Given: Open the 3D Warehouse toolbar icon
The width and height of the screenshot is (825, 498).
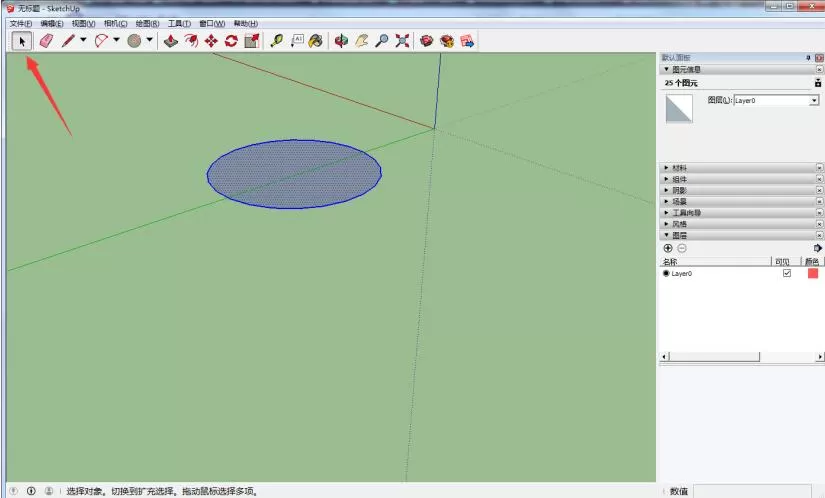Looking at the screenshot, I should 427,41.
